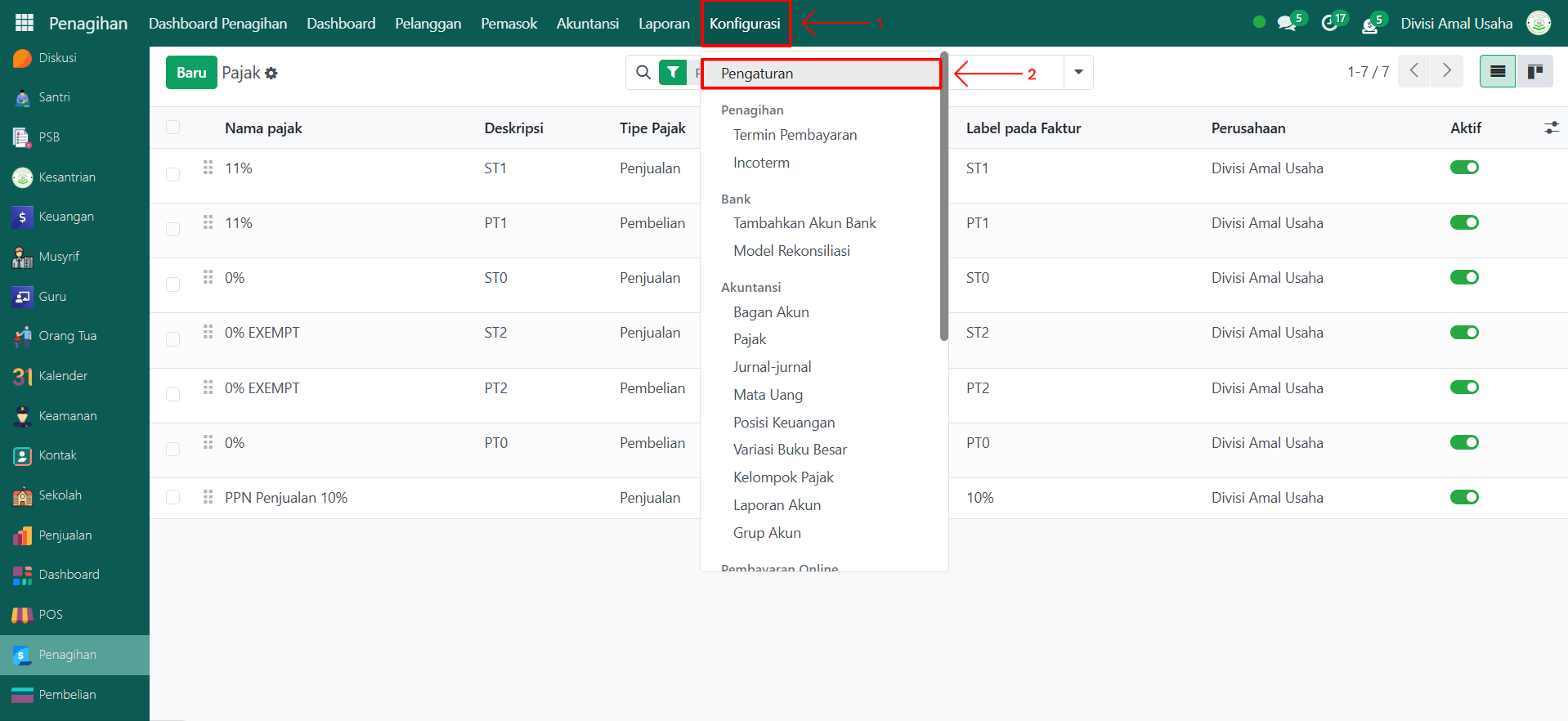Tick the checkbox for 0% EXEMPT ST2 row
Screen dimensions: 1568x721
coord(172,338)
